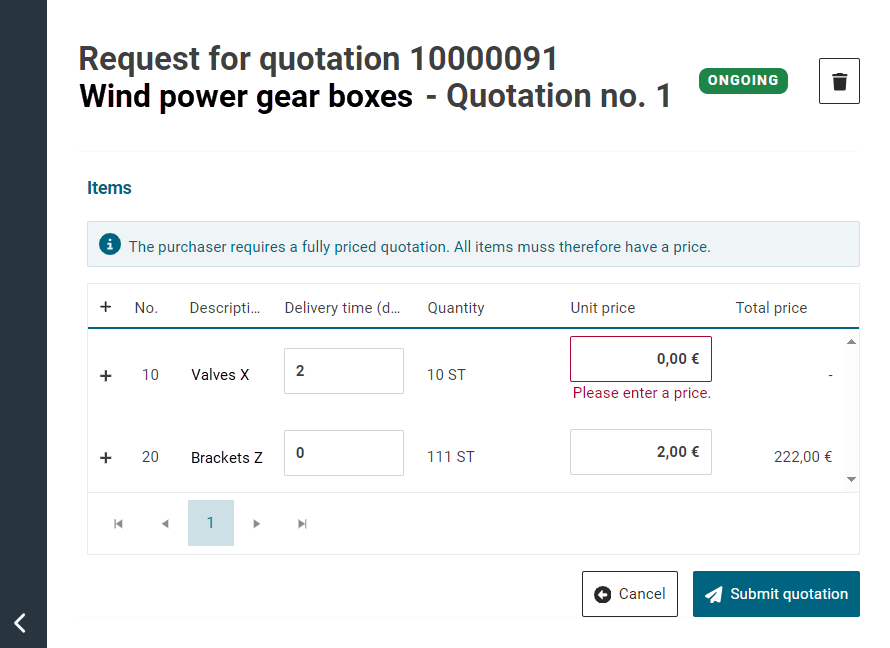Click delivery time field for Brackets Z
This screenshot has width=890, height=648.
pyautogui.click(x=343, y=453)
